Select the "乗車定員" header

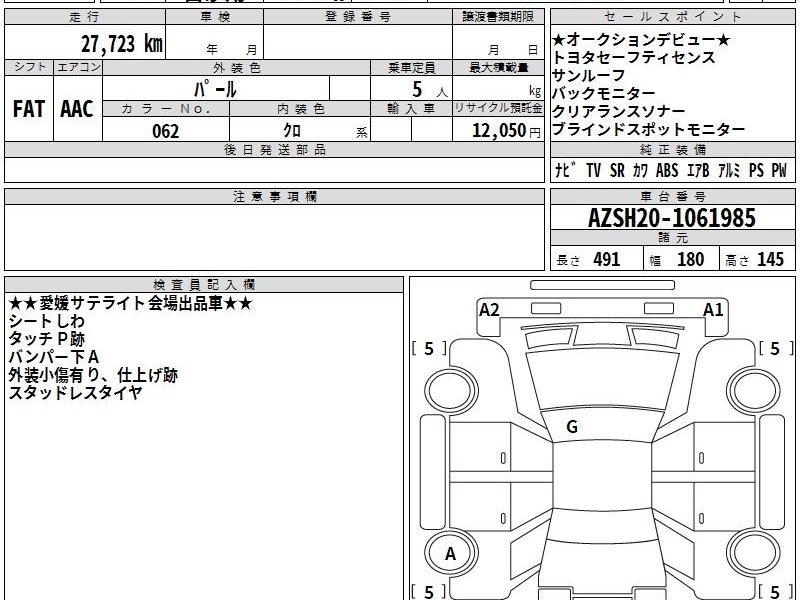411,68
